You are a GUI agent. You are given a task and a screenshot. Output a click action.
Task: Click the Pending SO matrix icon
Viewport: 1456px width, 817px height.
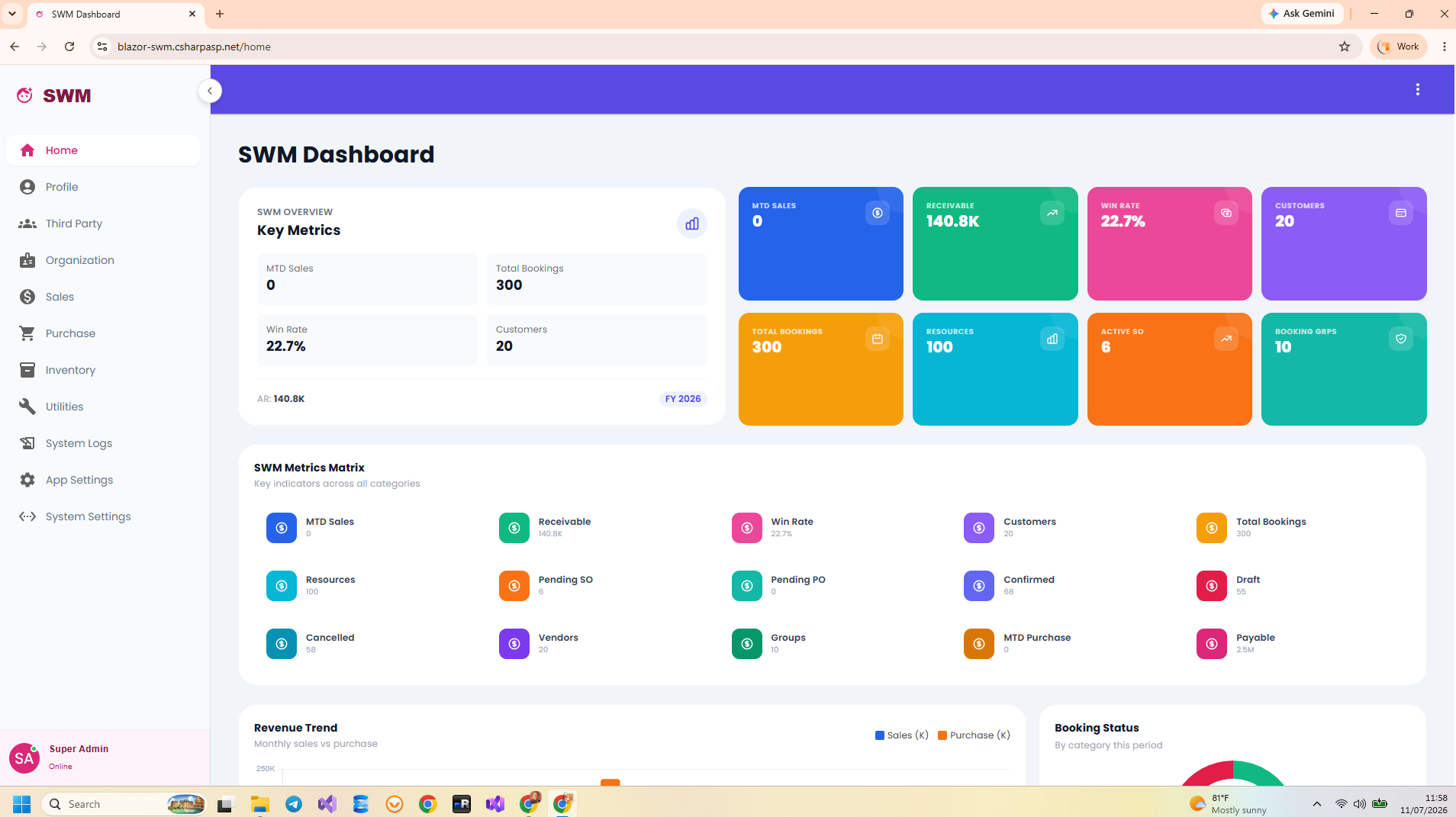tap(514, 586)
